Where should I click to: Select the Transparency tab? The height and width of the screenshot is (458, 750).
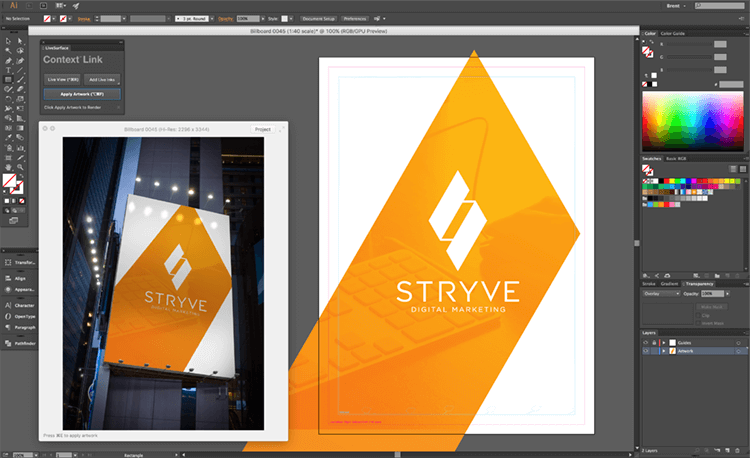coord(698,284)
